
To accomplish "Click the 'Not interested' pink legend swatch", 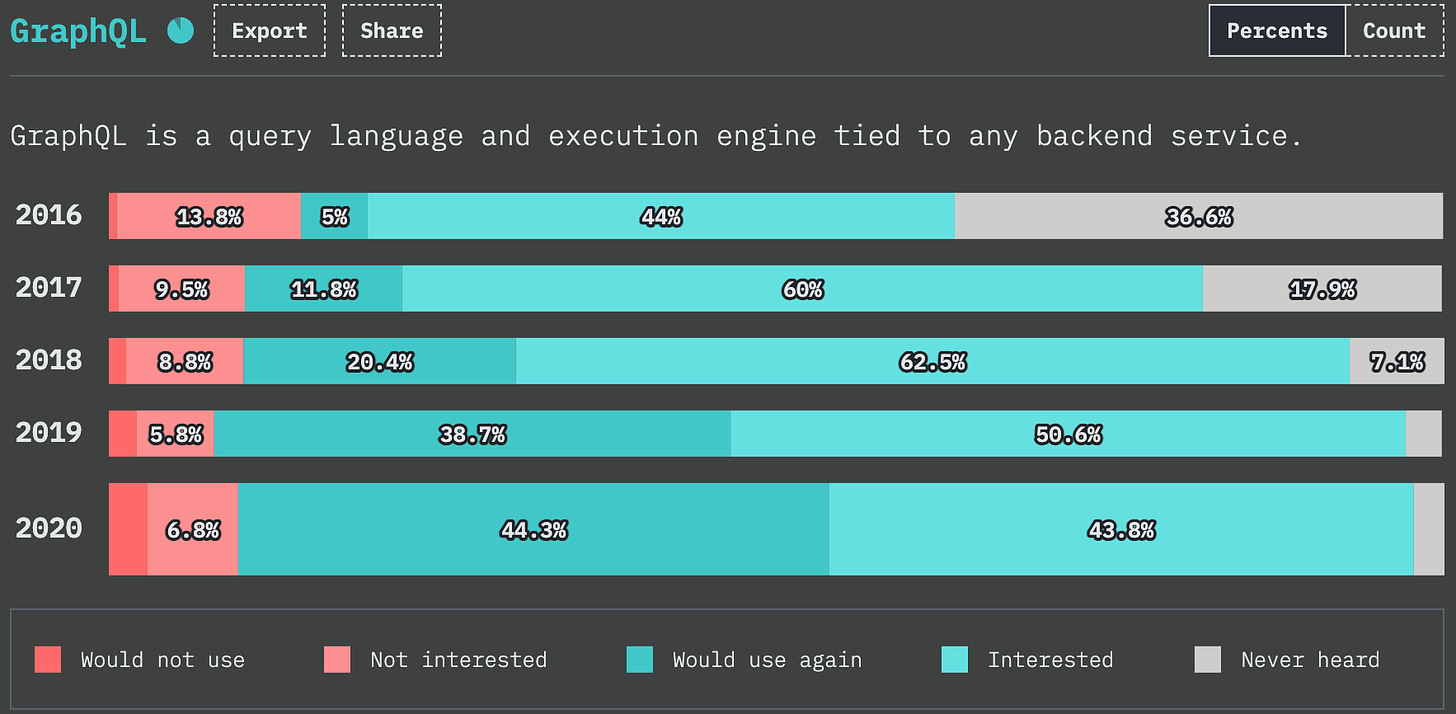I will [337, 660].
